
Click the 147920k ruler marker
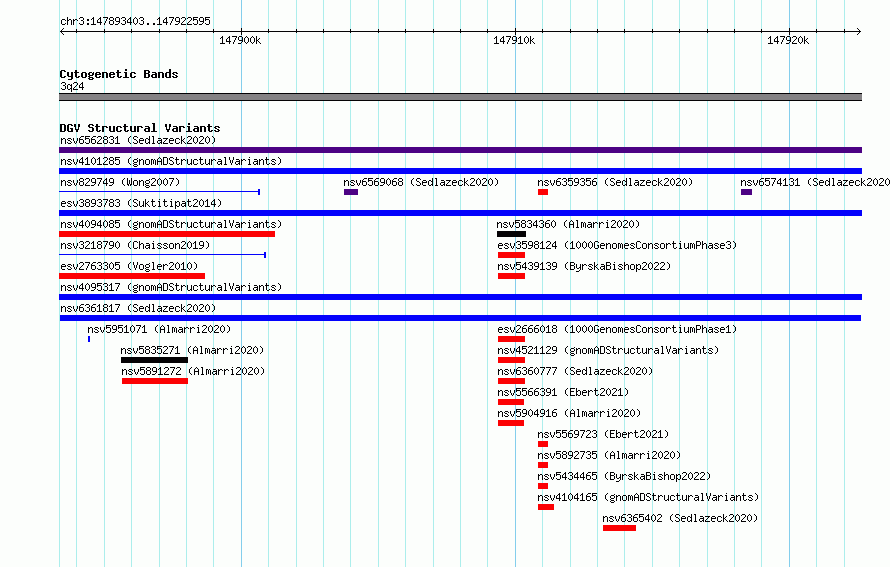pos(788,40)
